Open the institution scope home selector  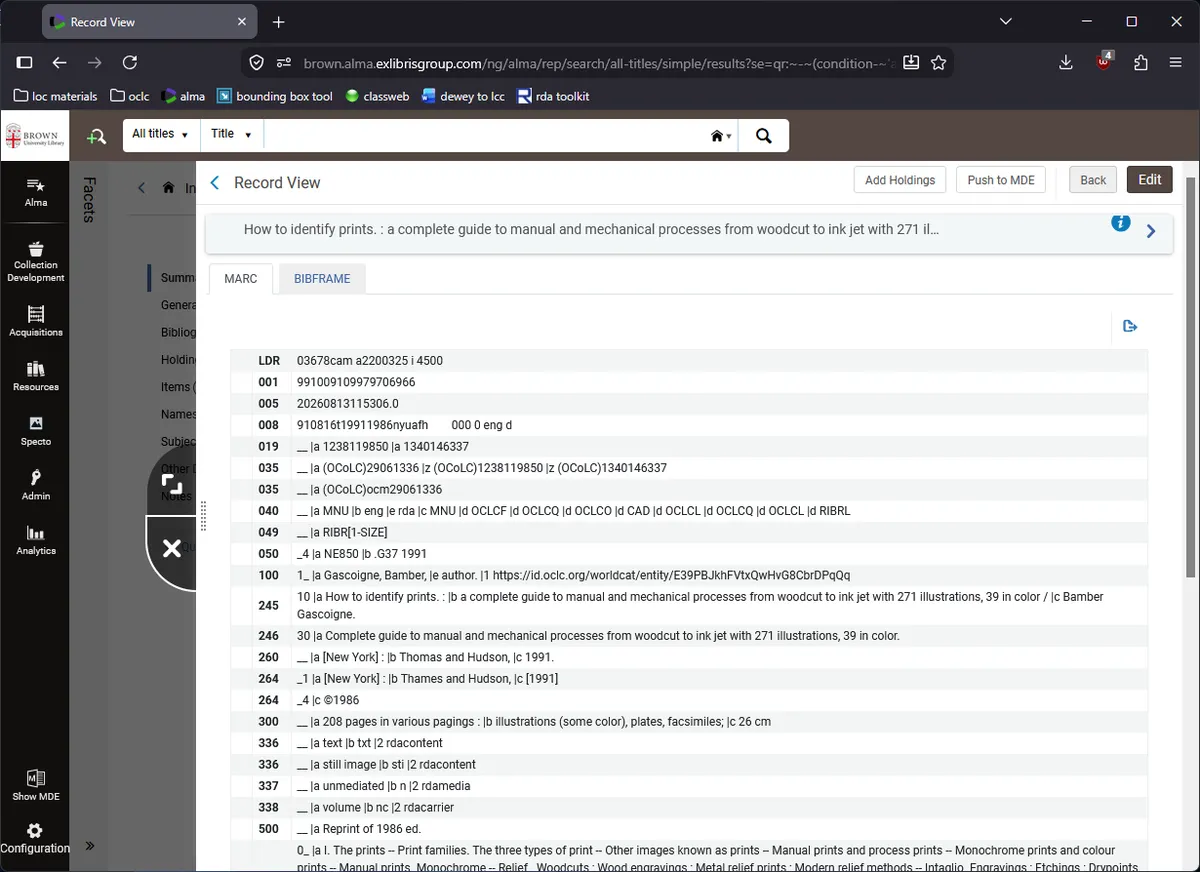tap(720, 136)
